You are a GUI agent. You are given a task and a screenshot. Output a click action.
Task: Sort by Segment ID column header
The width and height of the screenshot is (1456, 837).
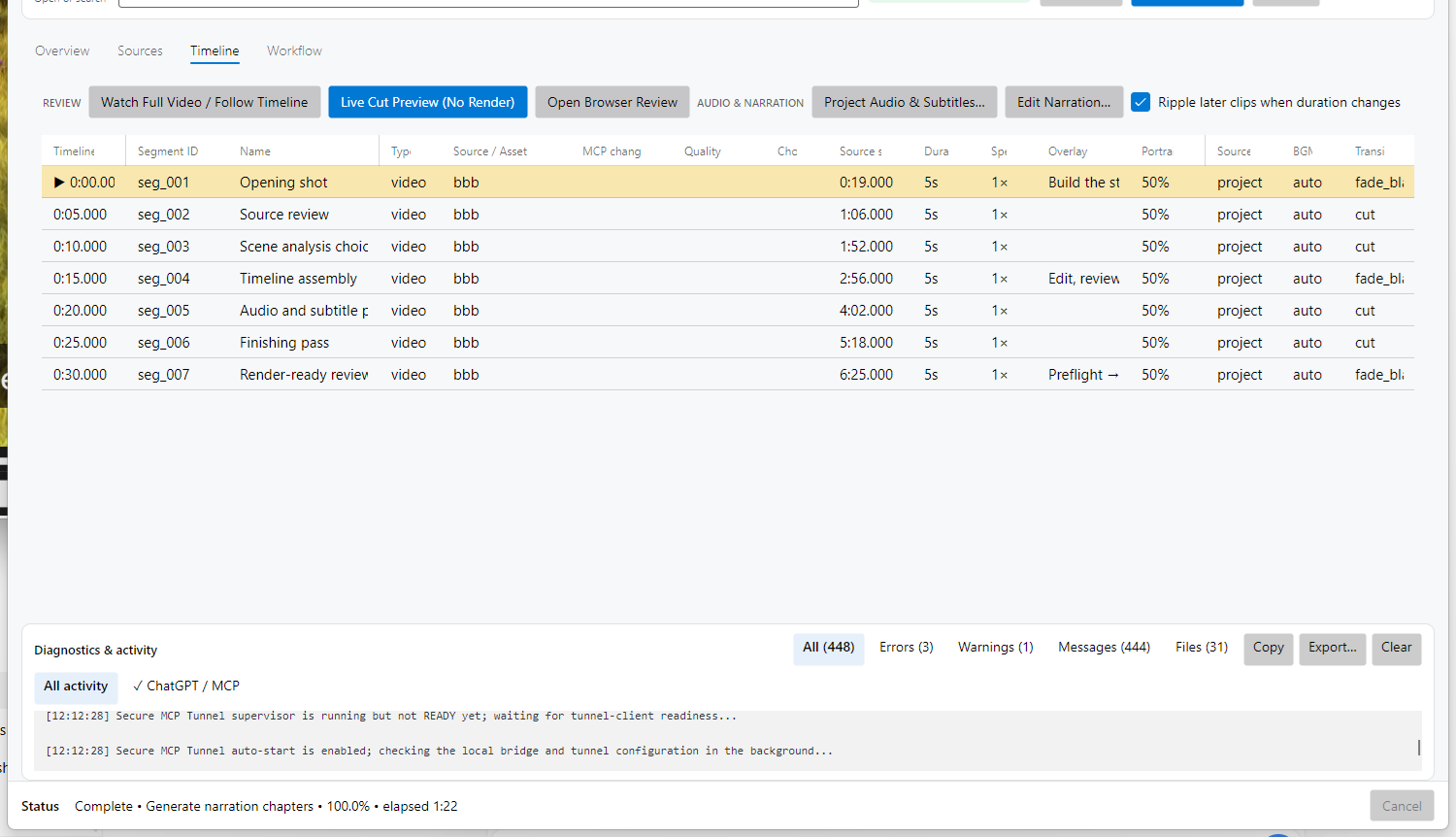pyautogui.click(x=168, y=151)
